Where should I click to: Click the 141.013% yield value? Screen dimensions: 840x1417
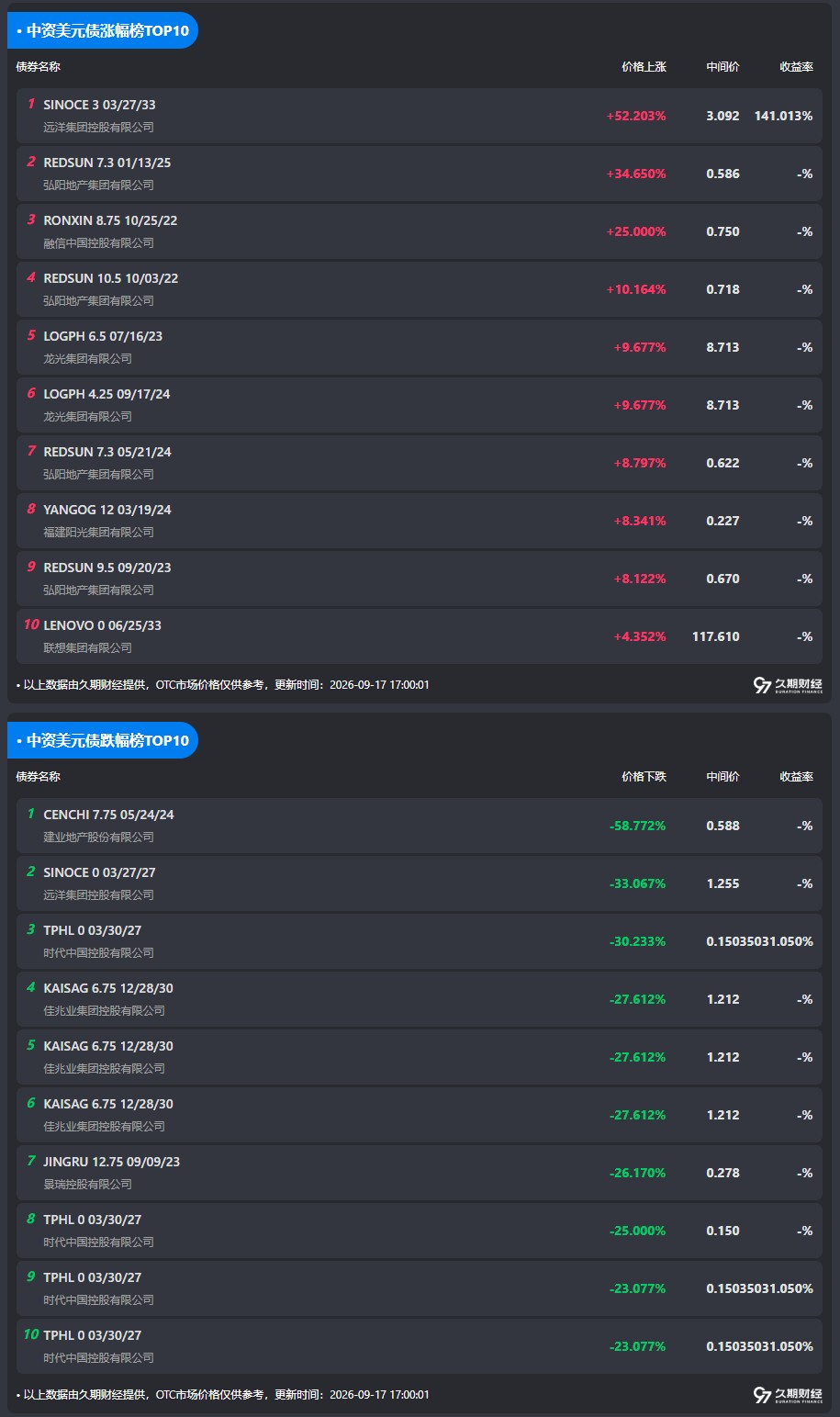point(783,116)
